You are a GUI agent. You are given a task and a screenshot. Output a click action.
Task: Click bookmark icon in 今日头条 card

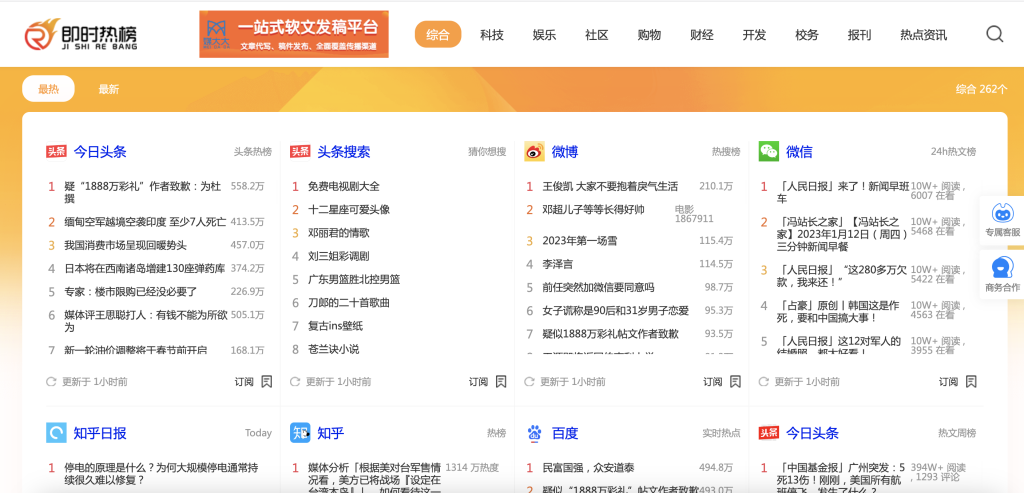point(266,381)
